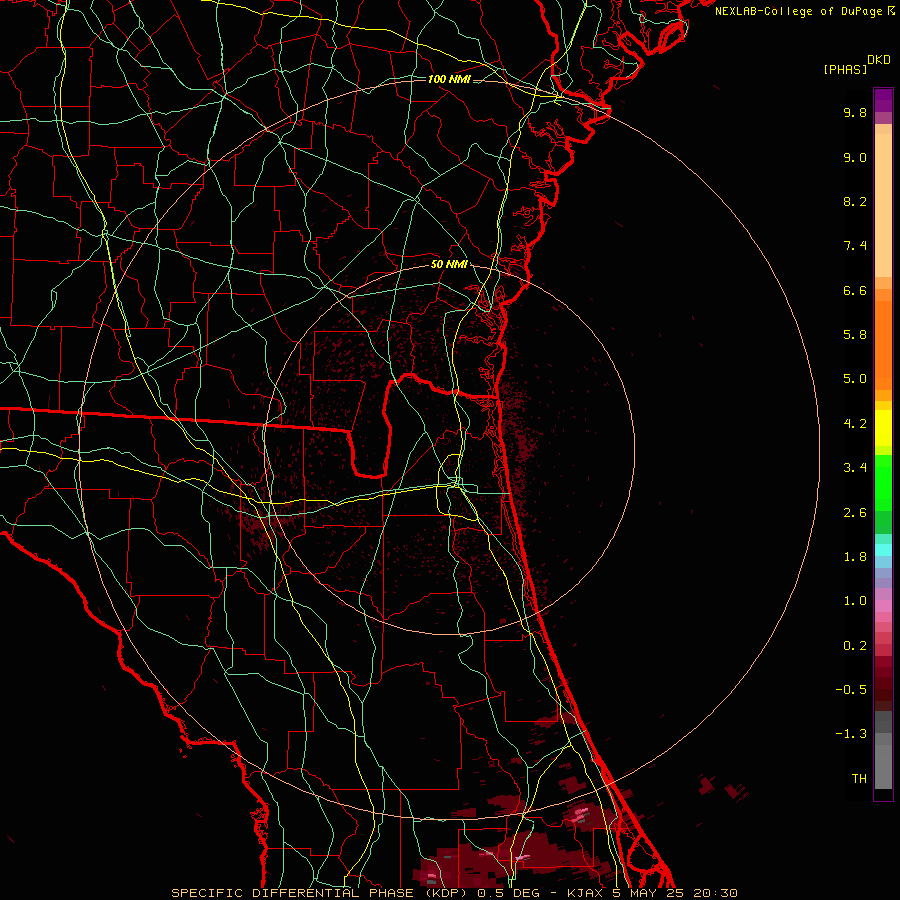Click the bright green color bar segment
This screenshot has width=900, height=900.
coord(883,482)
